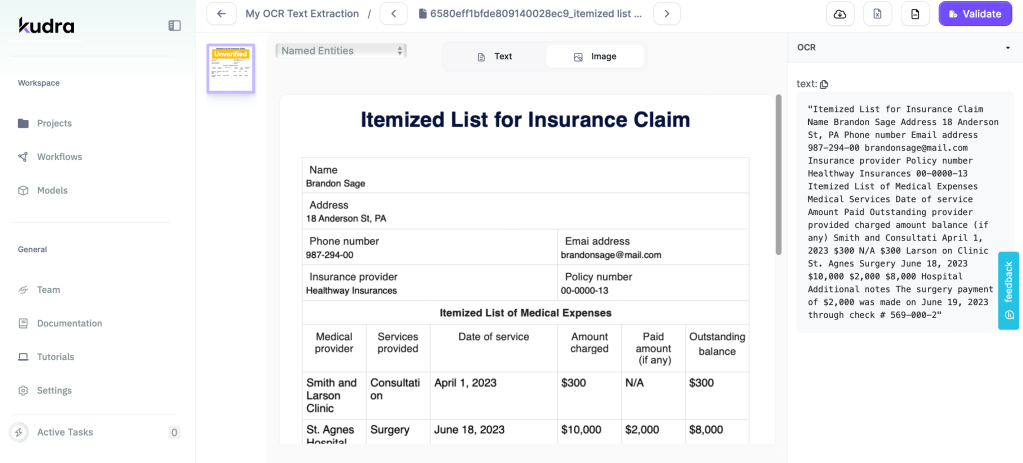Viewport: 1023px width, 463px height.
Task: Click the Active Tasks count badge
Action: pyautogui.click(x=174, y=432)
